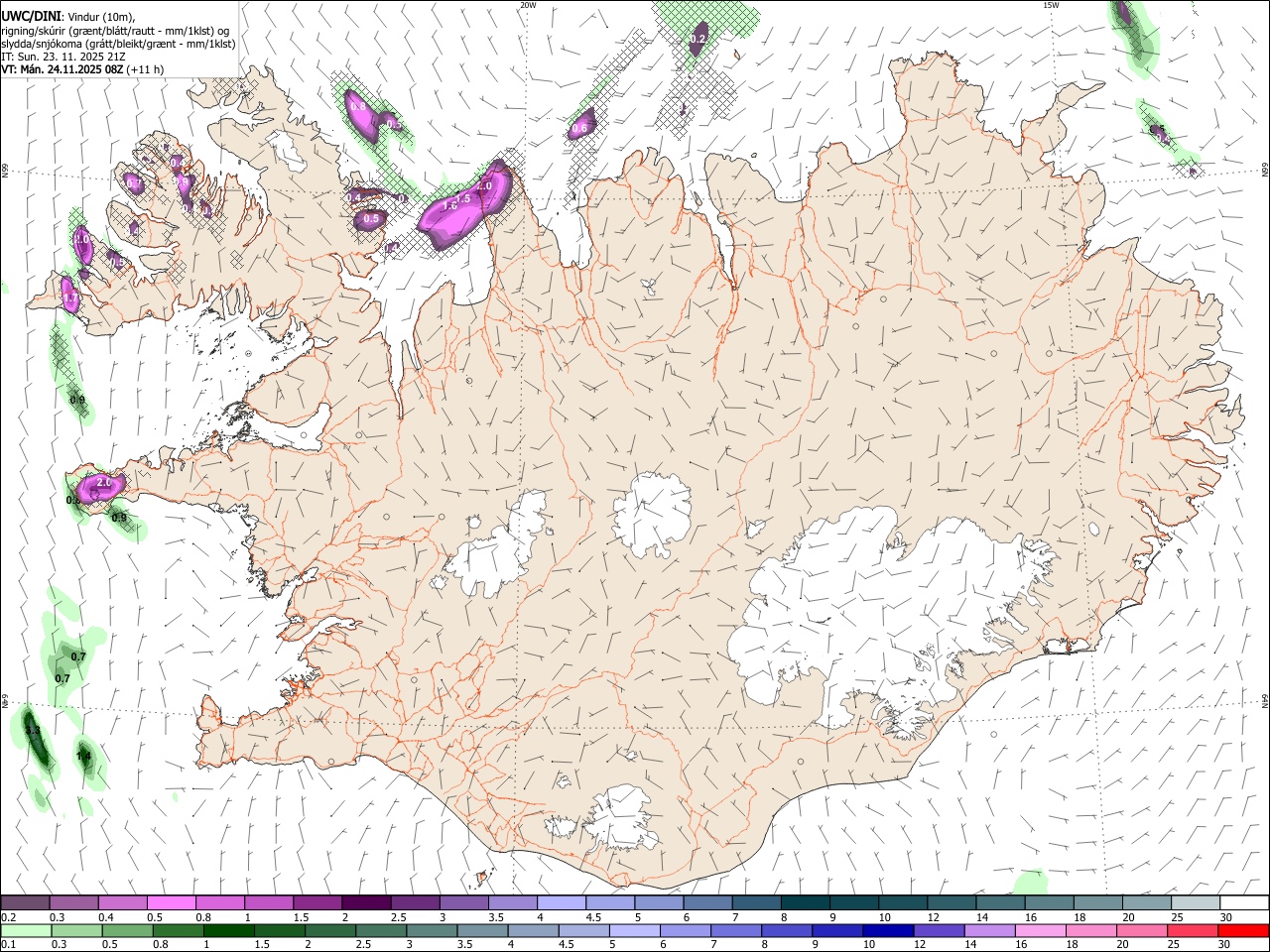Screen dimensions: 1270x952
Task: Pick the bright red 30 swatch in bottom legend row
Action: tap(1243, 930)
